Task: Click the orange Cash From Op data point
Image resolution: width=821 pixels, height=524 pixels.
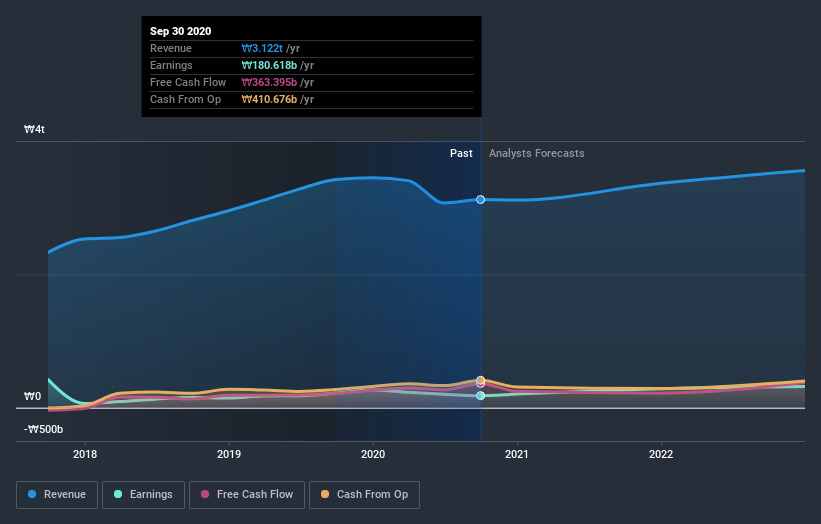Action: (x=481, y=380)
